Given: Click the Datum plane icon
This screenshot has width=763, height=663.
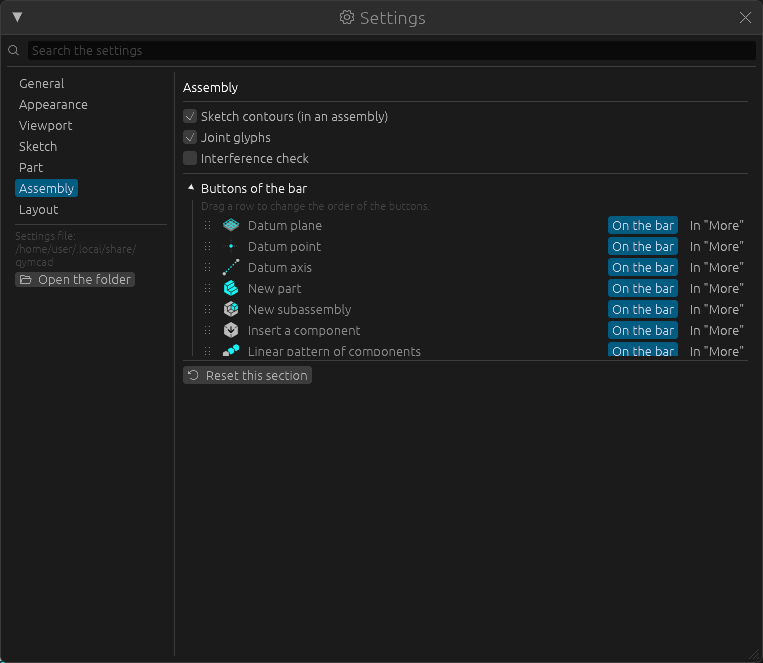Looking at the screenshot, I should pos(231,225).
